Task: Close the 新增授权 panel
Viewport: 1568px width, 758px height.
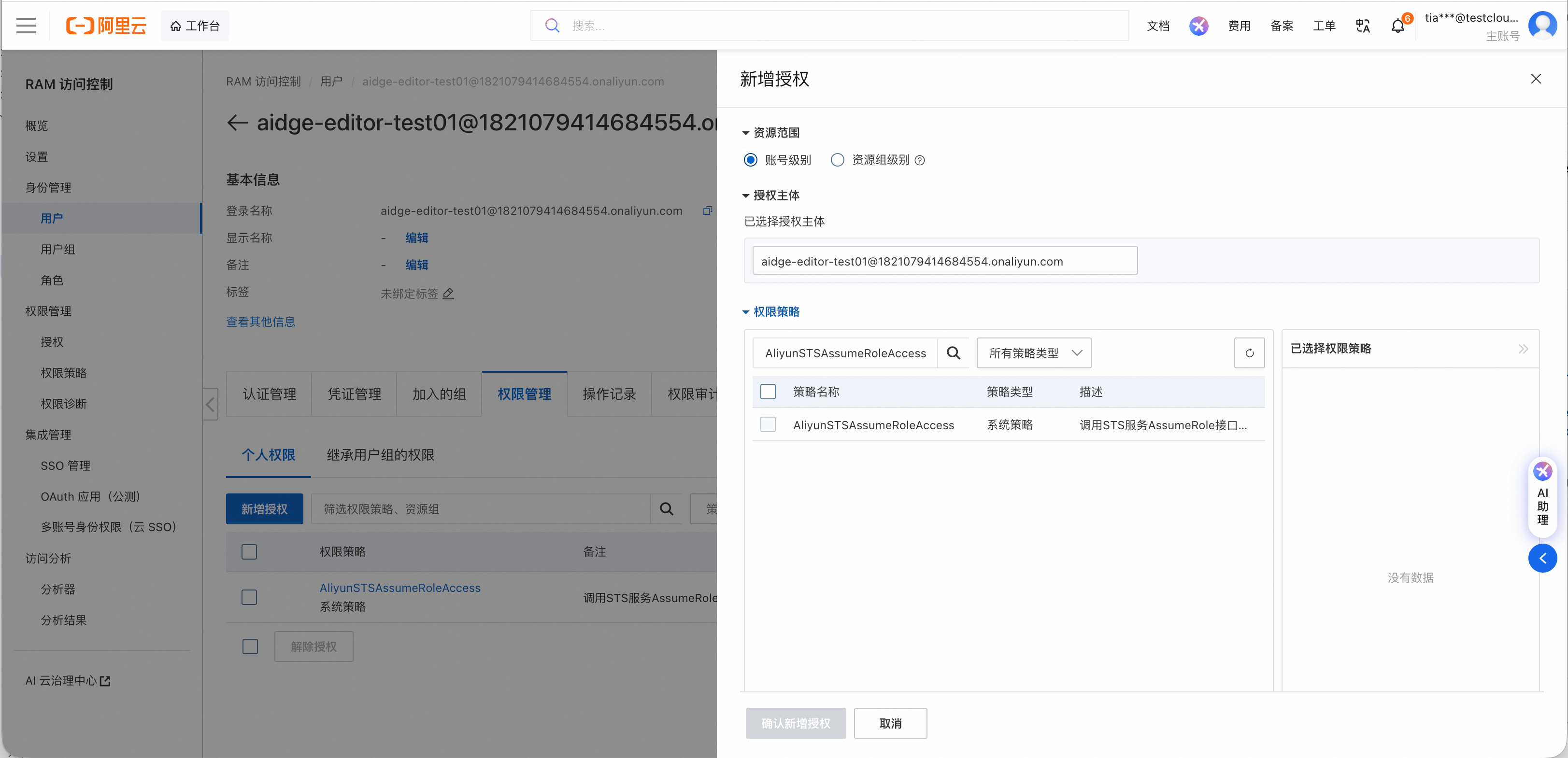Action: [1536, 79]
